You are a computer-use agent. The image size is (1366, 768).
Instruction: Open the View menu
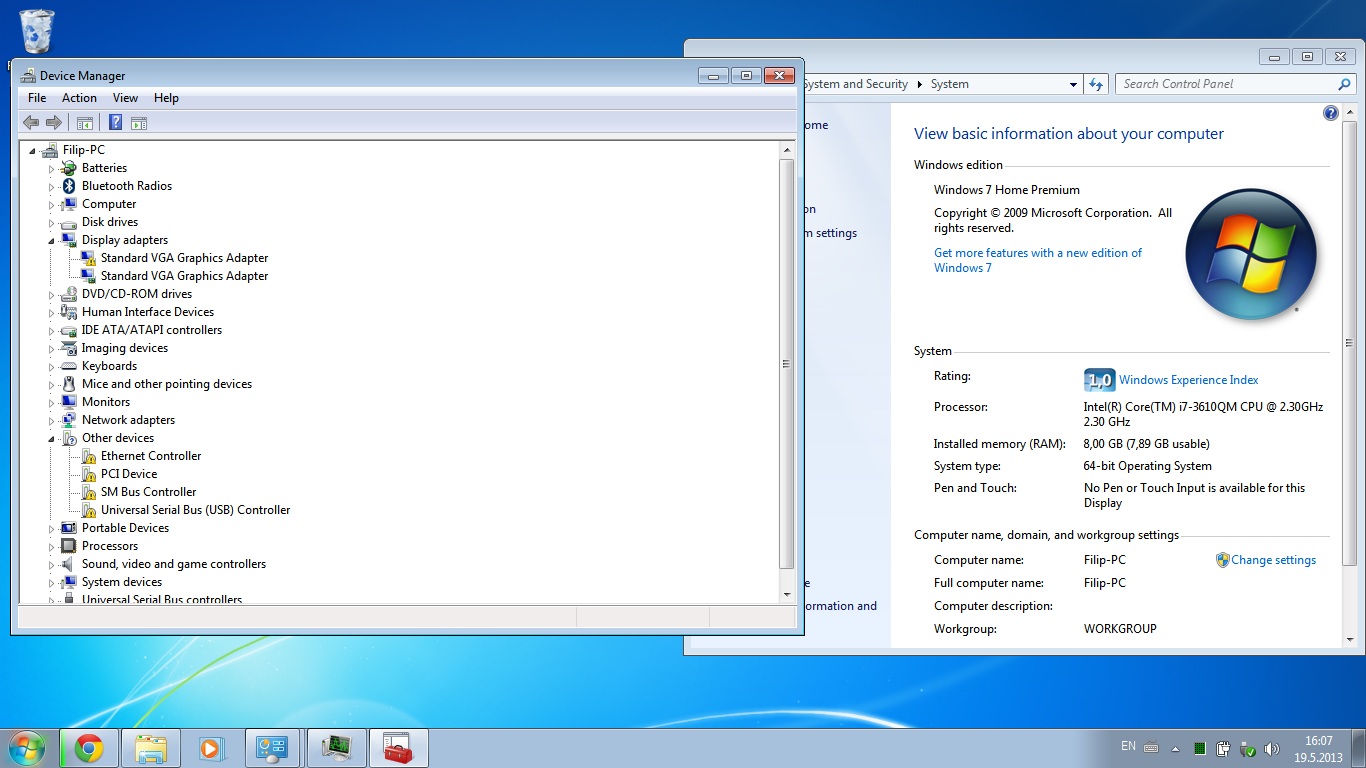click(125, 98)
